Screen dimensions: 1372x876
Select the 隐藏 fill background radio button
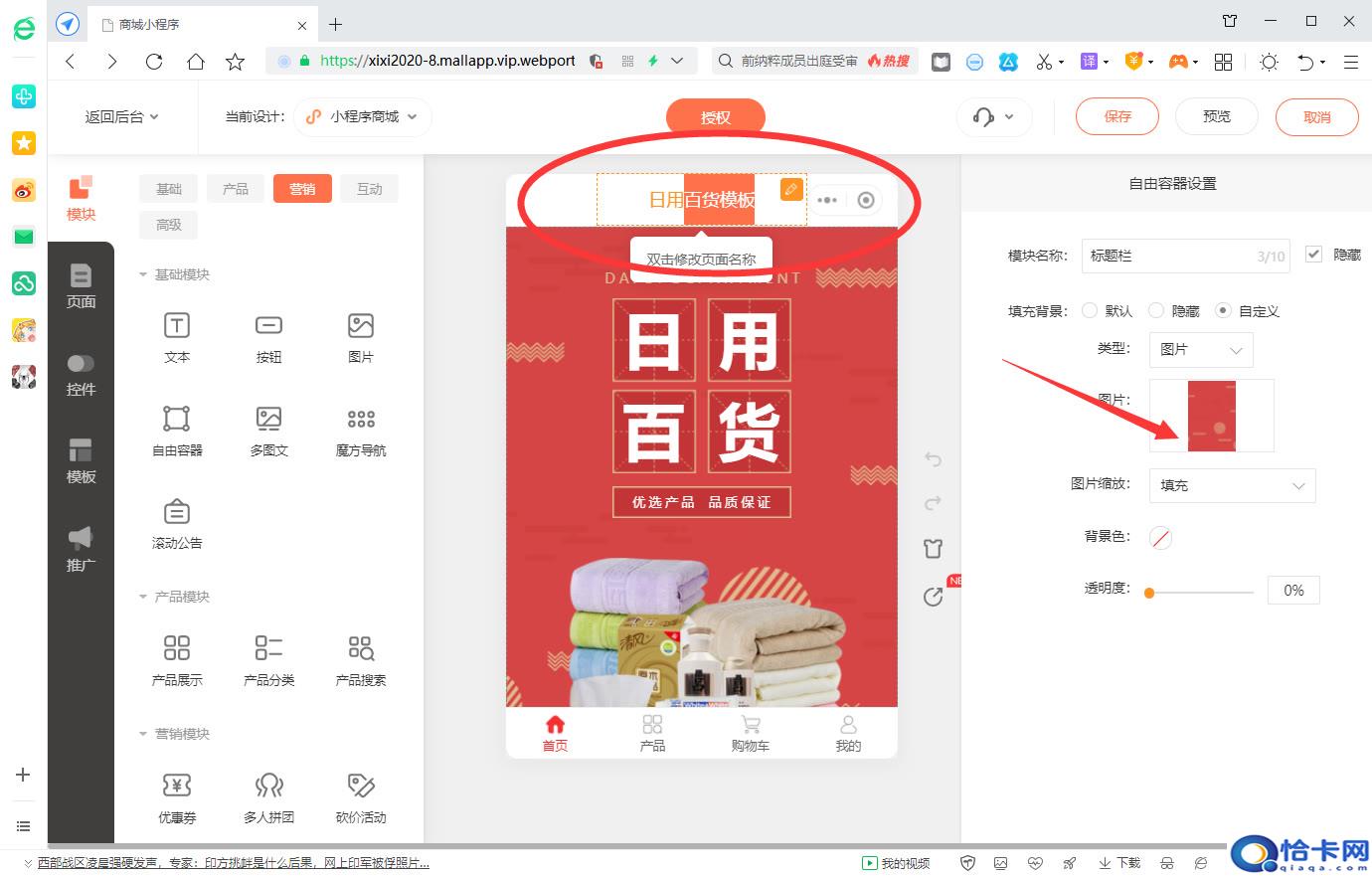(x=1156, y=310)
